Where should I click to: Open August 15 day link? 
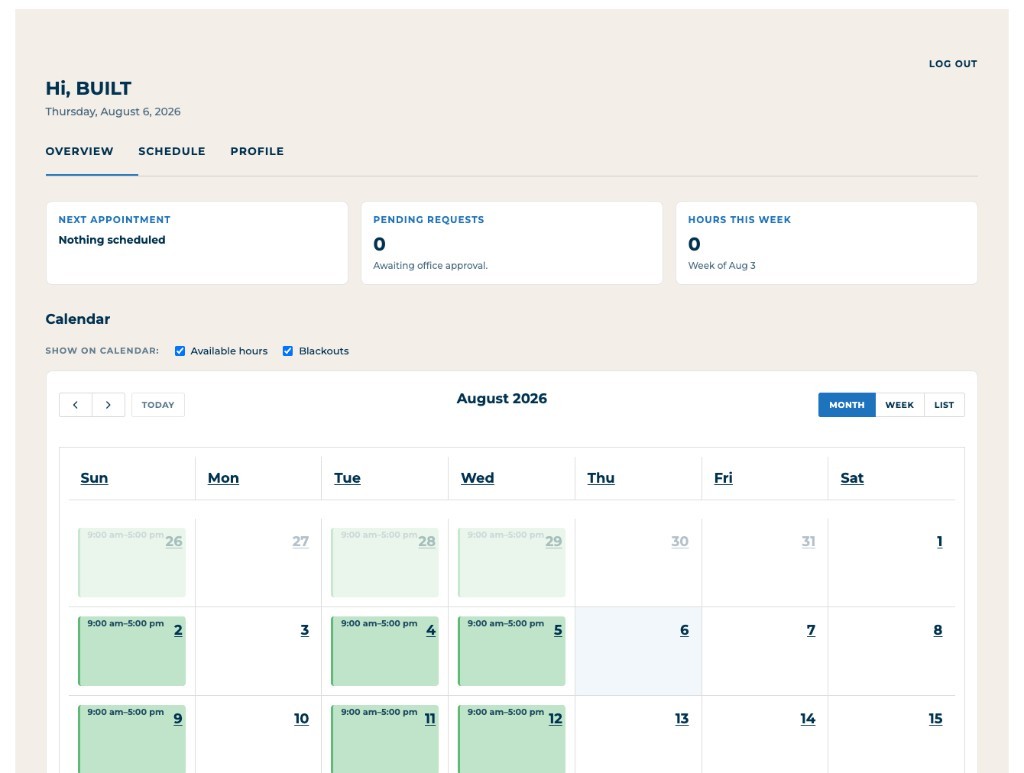[935, 719]
